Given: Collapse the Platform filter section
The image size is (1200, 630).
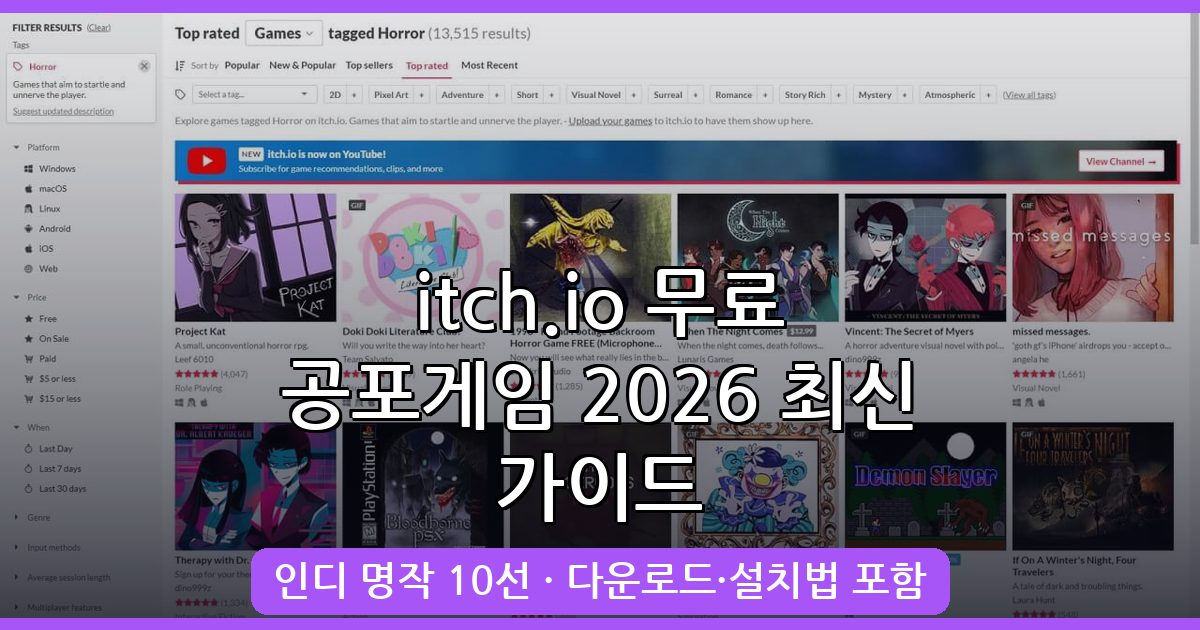Looking at the screenshot, I should tap(17, 147).
